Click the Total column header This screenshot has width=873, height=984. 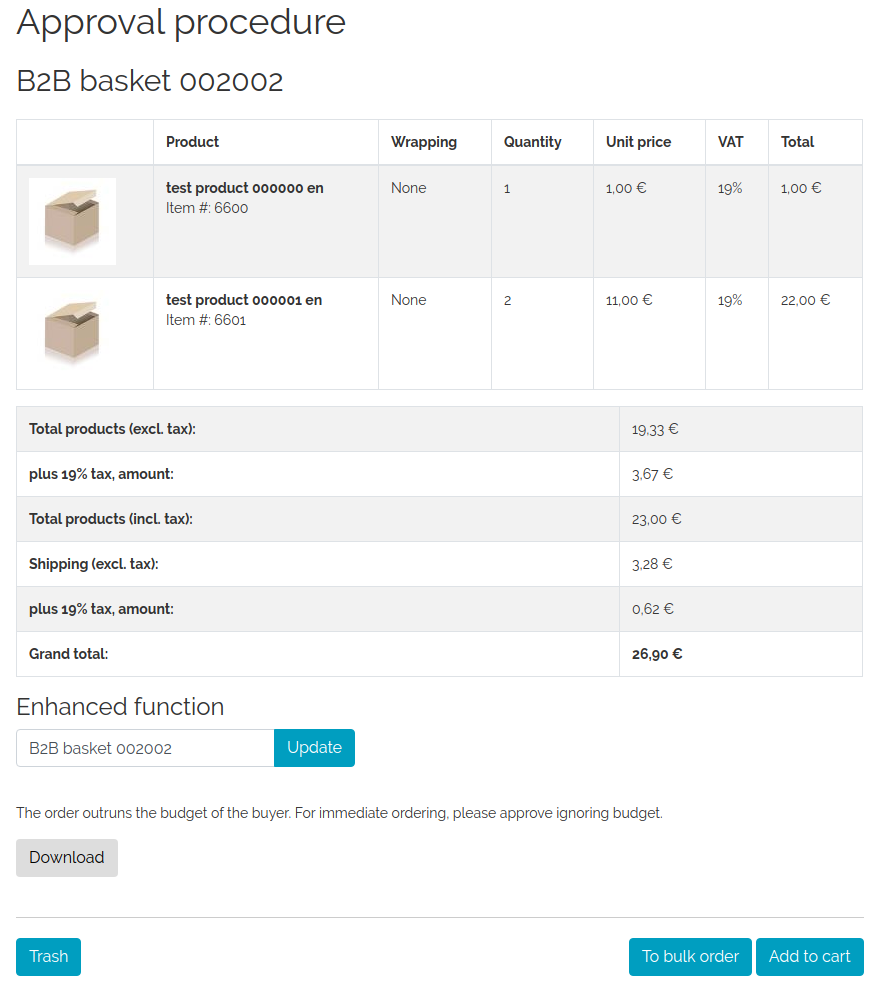798,142
